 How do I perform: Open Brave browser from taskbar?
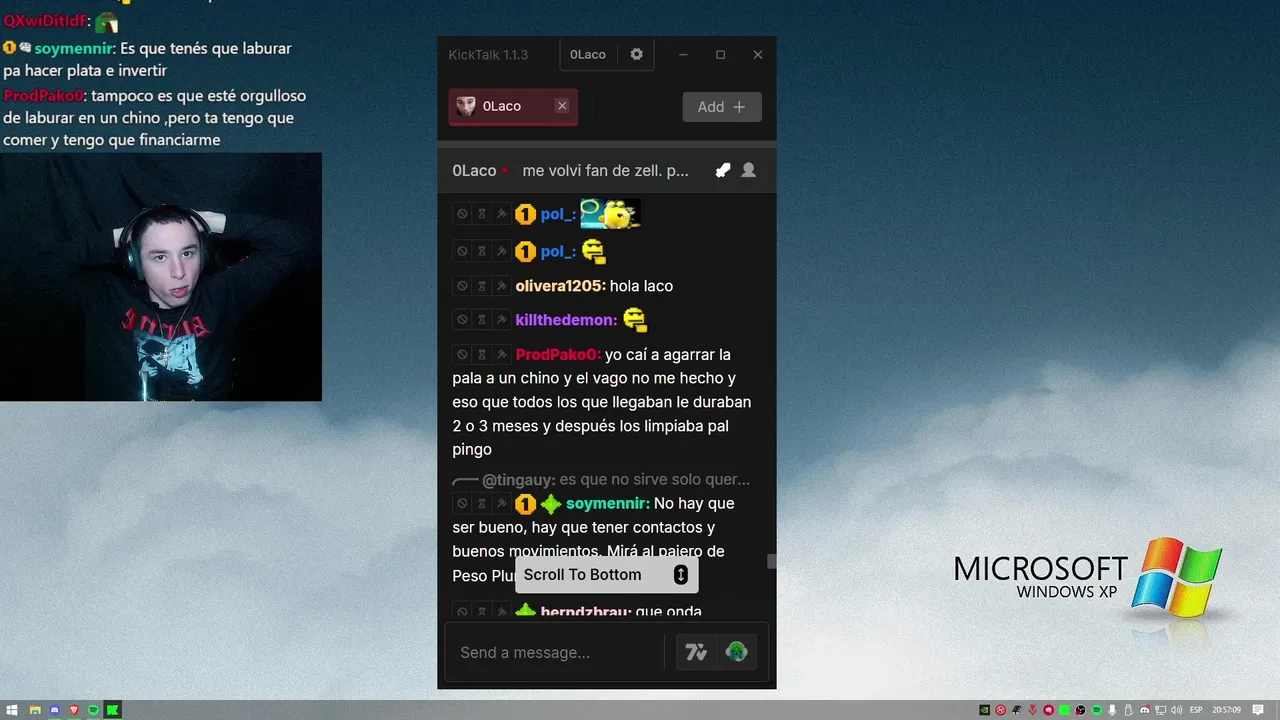click(74, 710)
